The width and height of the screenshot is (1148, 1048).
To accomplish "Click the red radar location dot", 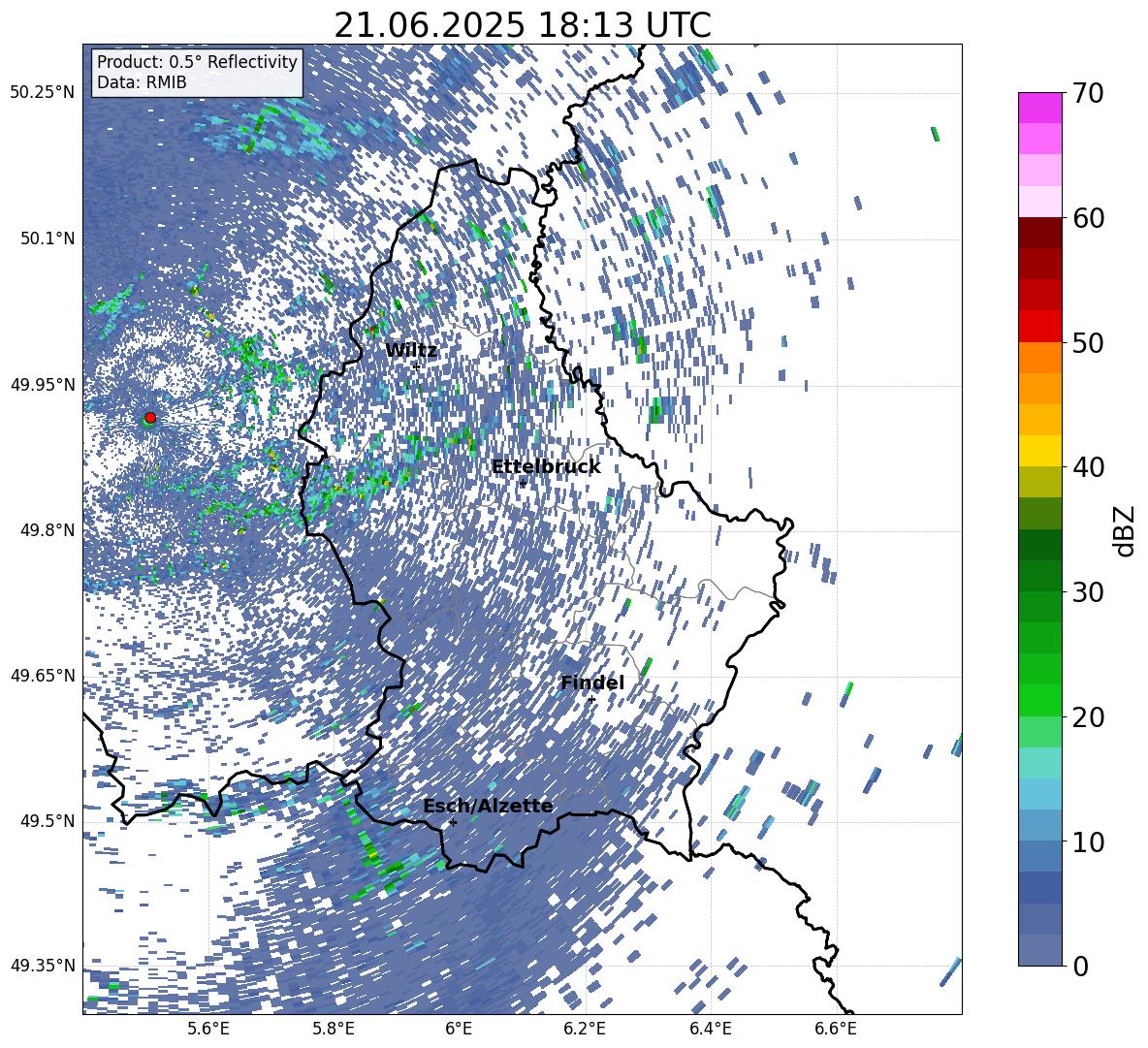I will [150, 418].
